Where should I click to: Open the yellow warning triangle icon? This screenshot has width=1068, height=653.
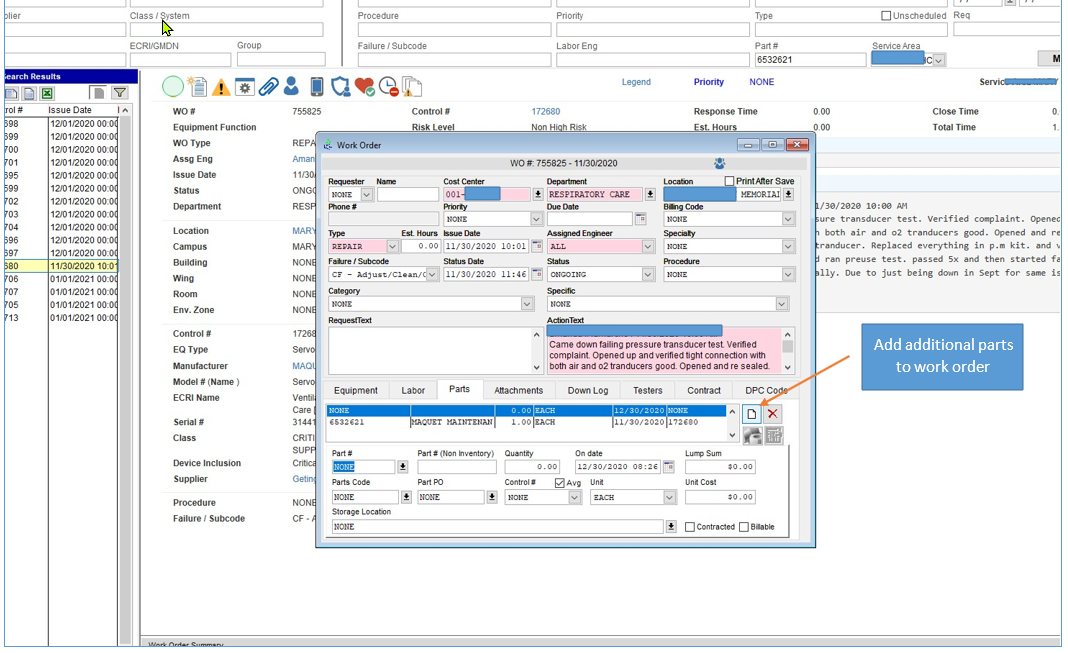pyautogui.click(x=221, y=87)
